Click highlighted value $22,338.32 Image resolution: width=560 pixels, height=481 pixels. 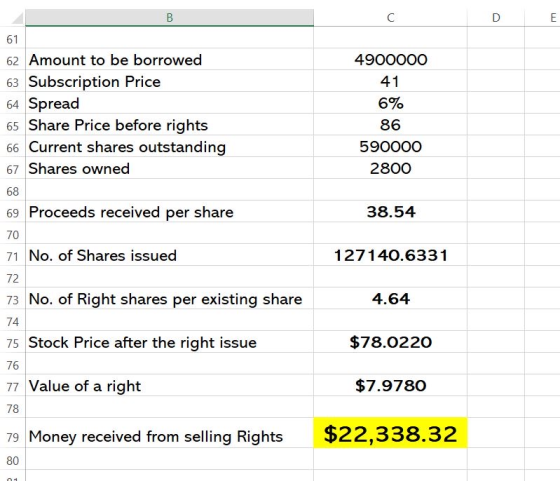(390, 433)
